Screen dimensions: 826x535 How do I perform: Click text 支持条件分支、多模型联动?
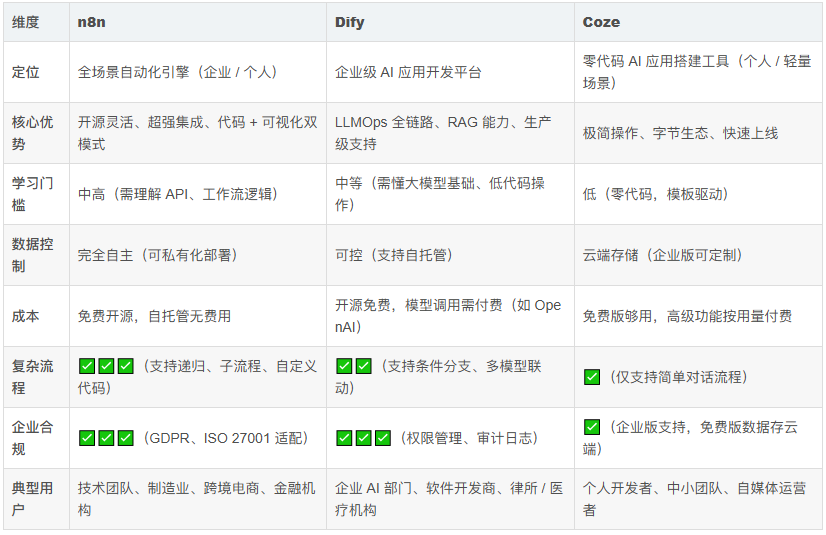(438, 377)
